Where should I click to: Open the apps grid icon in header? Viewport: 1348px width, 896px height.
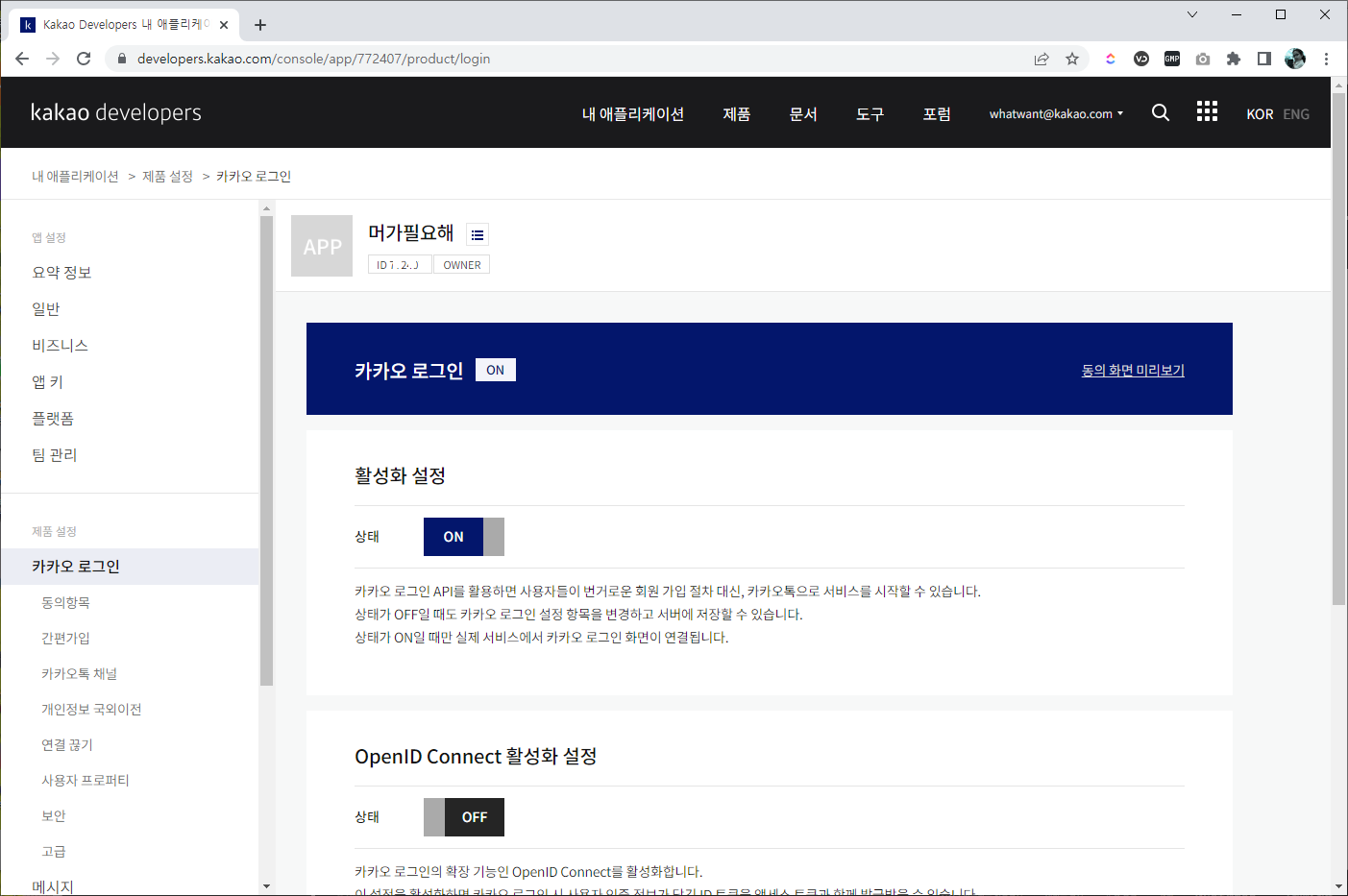(1207, 111)
